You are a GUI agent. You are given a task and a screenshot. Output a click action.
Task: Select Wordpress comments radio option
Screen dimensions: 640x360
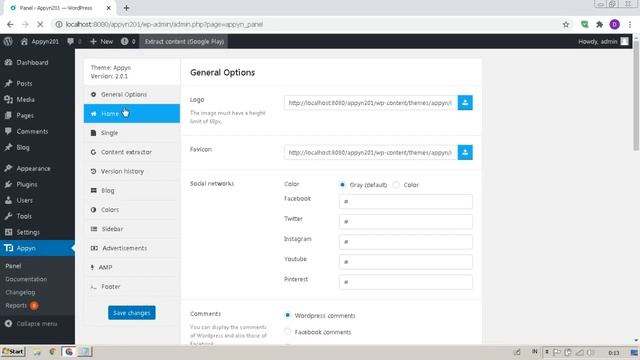point(288,315)
